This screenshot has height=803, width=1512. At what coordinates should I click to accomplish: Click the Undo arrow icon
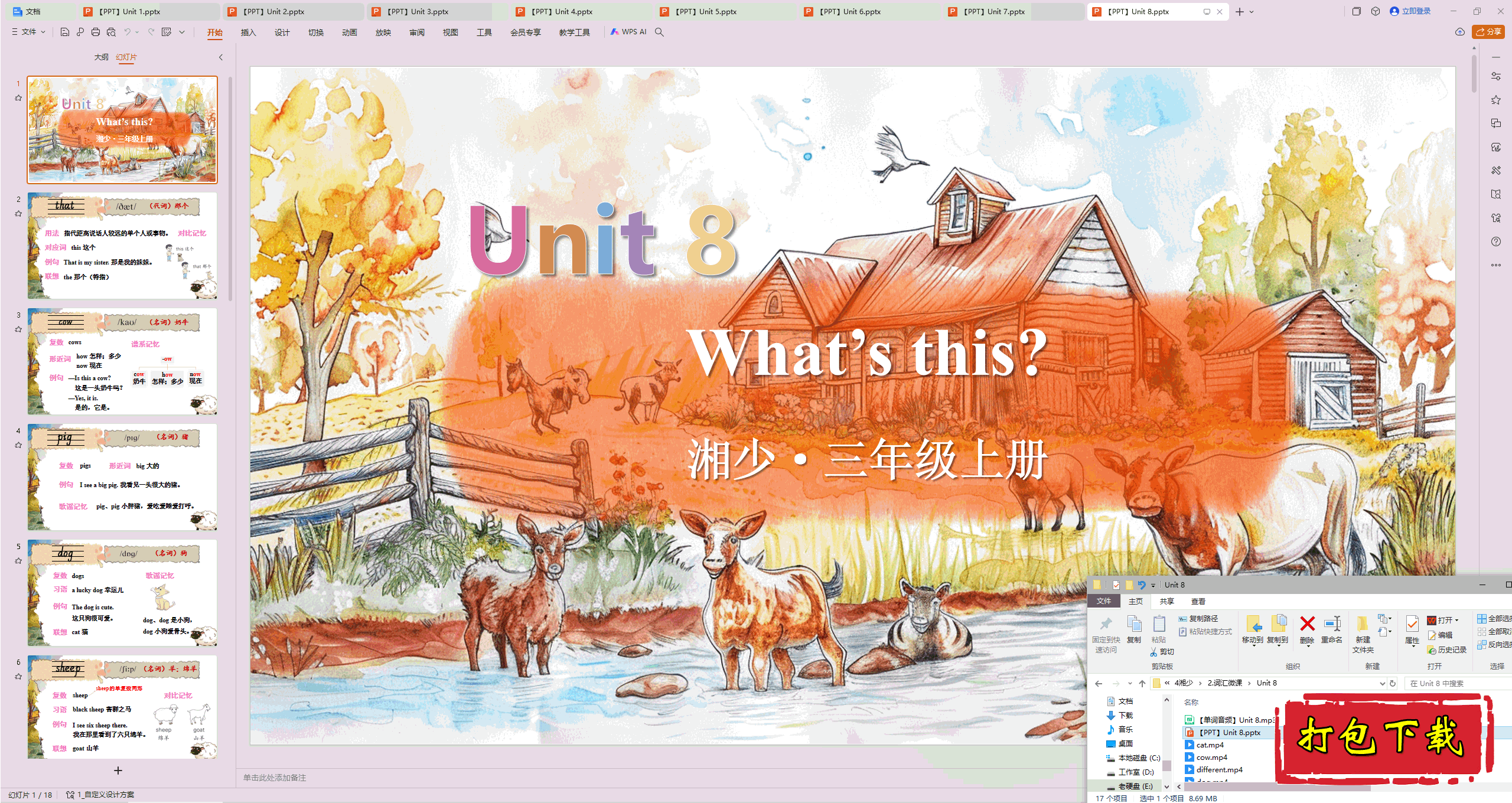click(x=127, y=32)
